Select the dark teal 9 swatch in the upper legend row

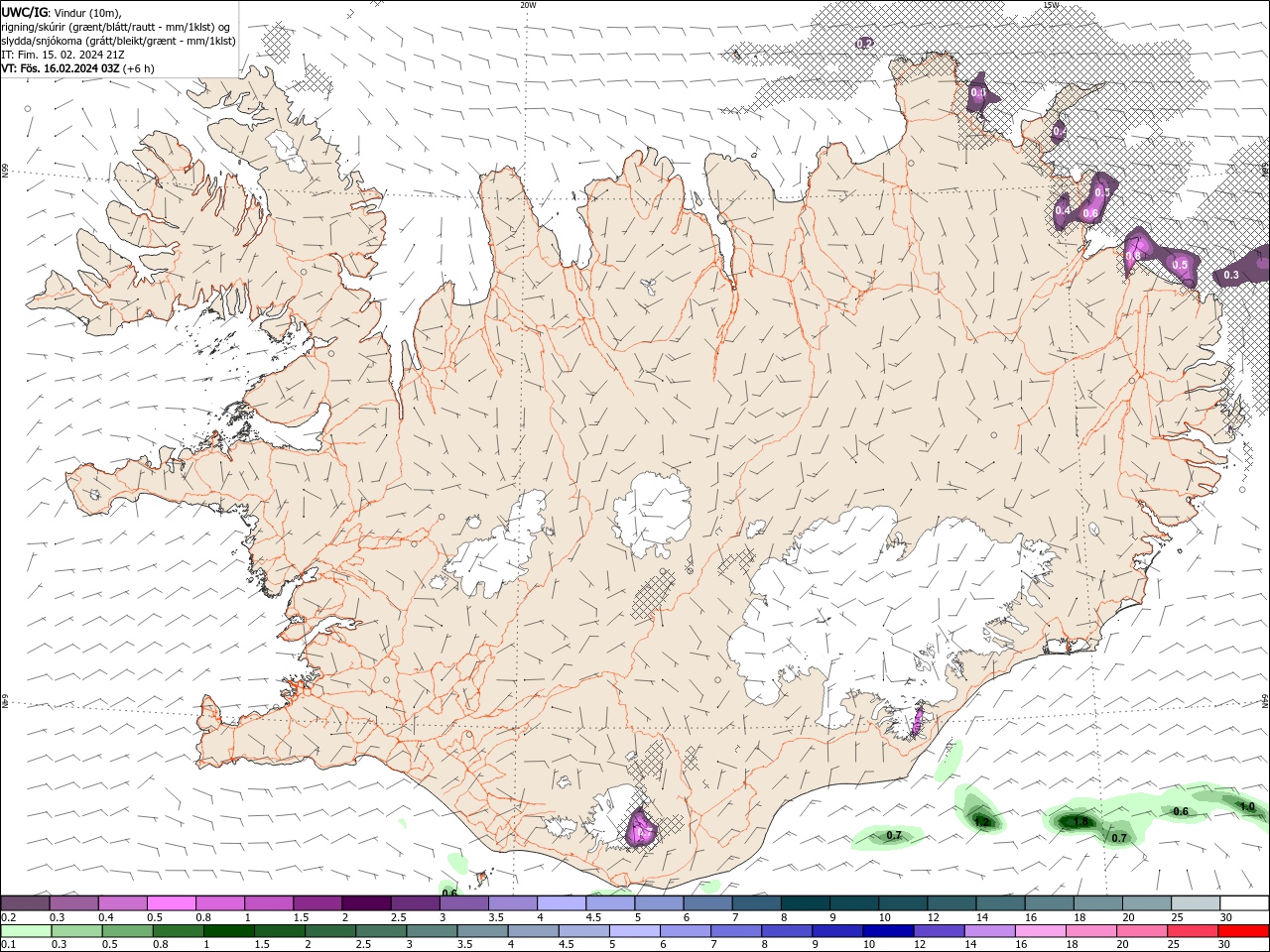point(852,903)
